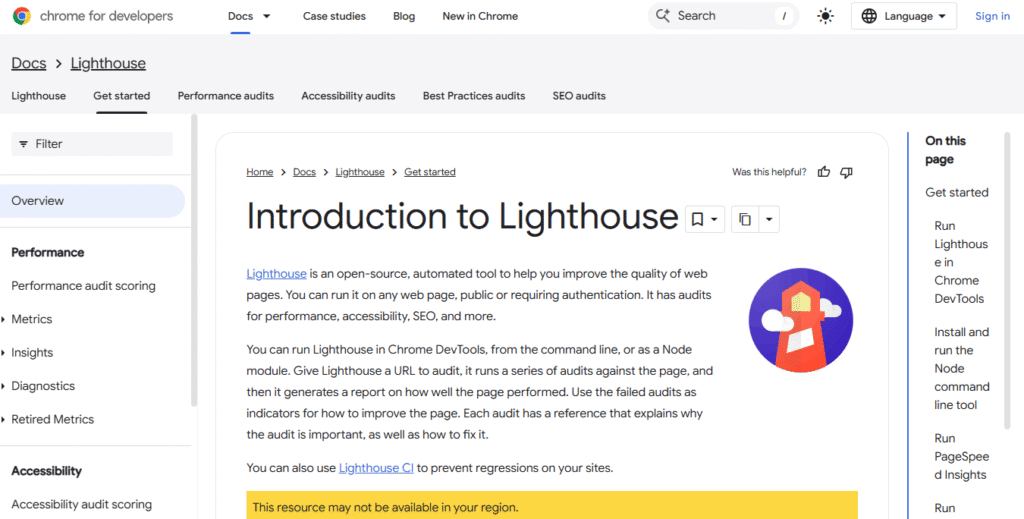This screenshot has height=519, width=1024.
Task: Open the dropdown arrow next to copy icon
Action: coord(769,219)
